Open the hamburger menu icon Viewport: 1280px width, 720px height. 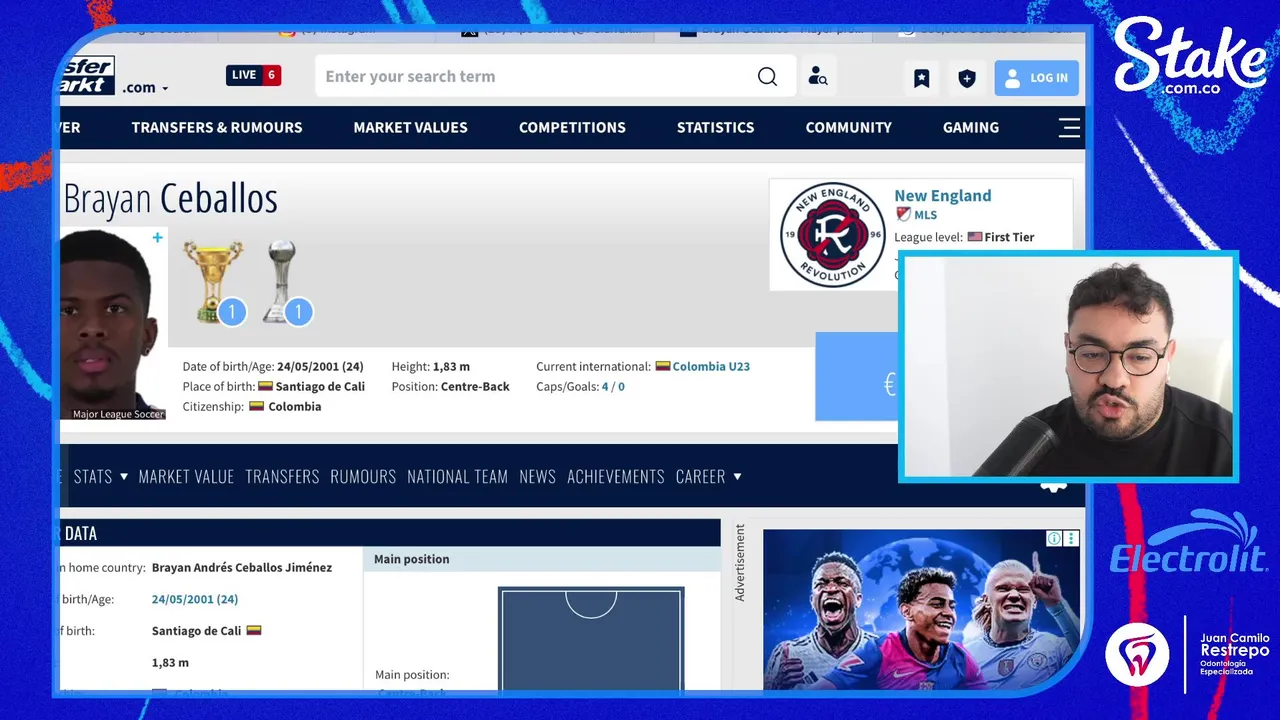click(1069, 127)
